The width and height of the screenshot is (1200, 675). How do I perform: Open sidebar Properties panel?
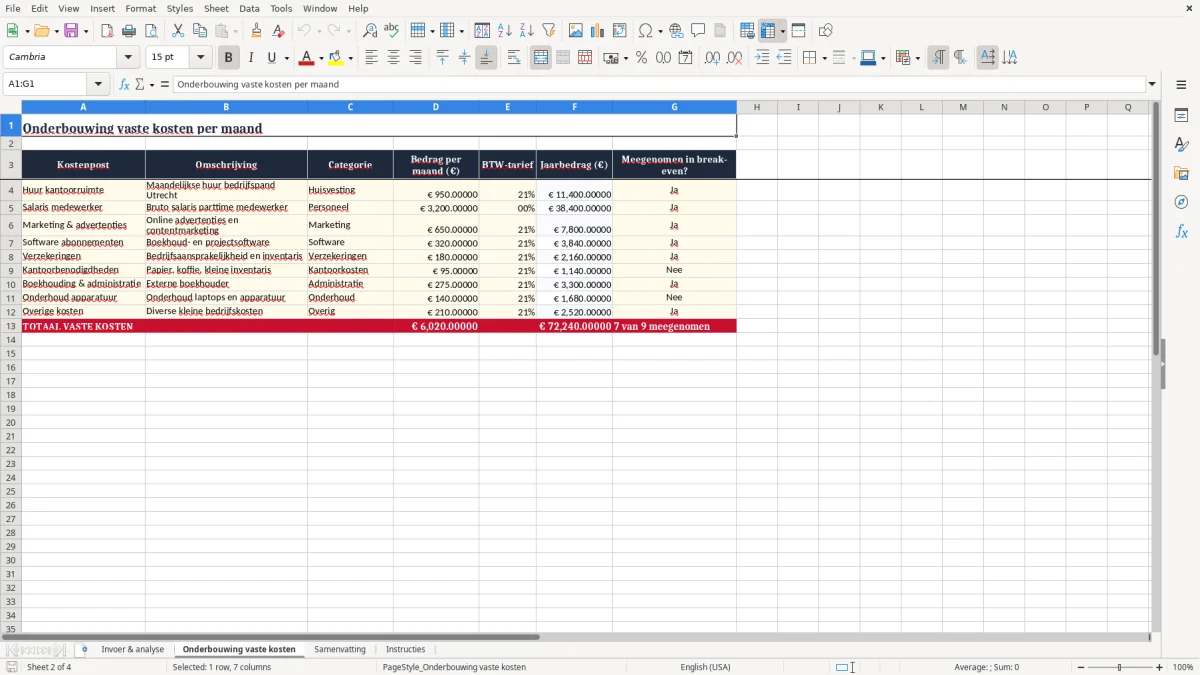(1181, 115)
